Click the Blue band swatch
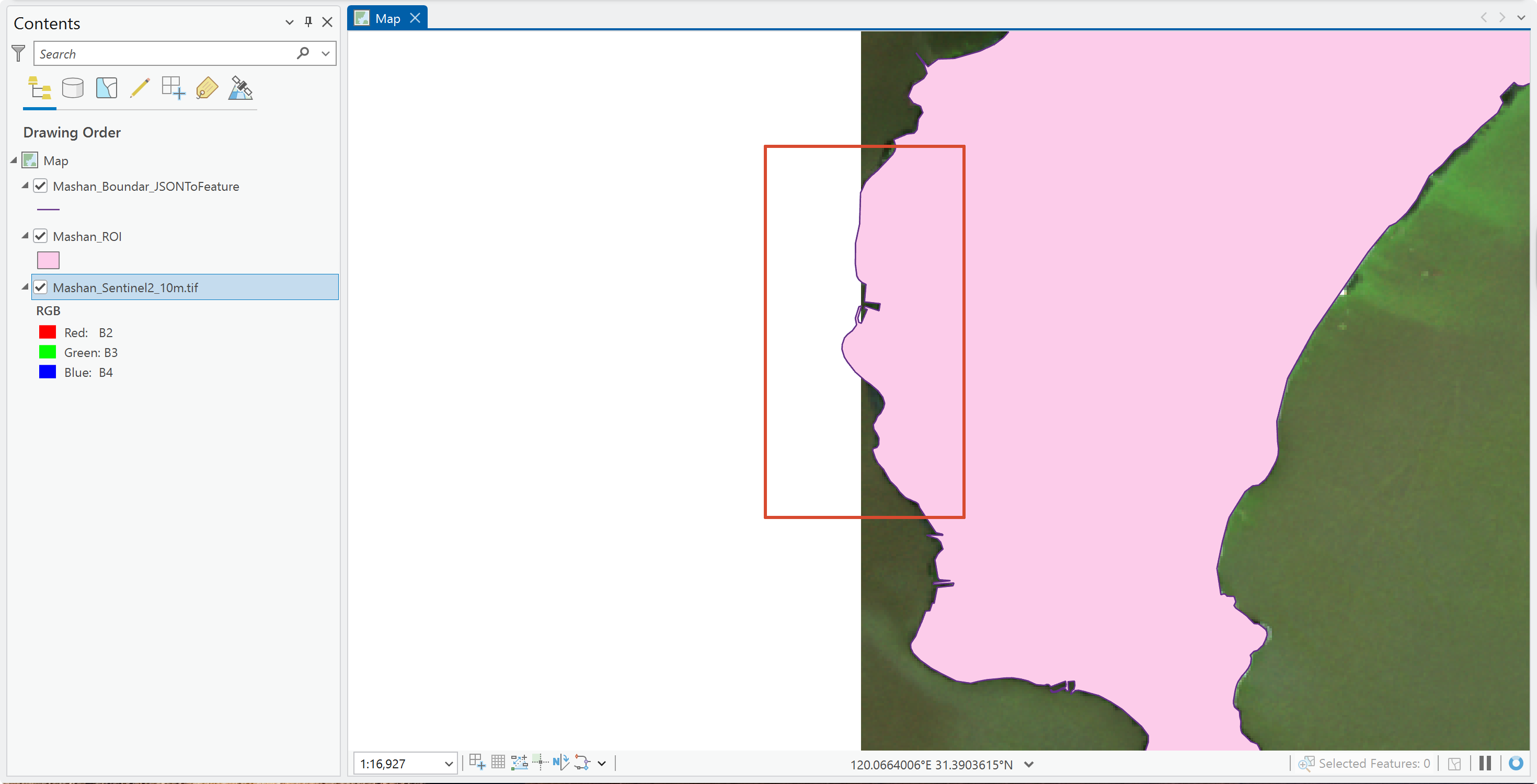This screenshot has width=1537, height=784. coord(47,372)
